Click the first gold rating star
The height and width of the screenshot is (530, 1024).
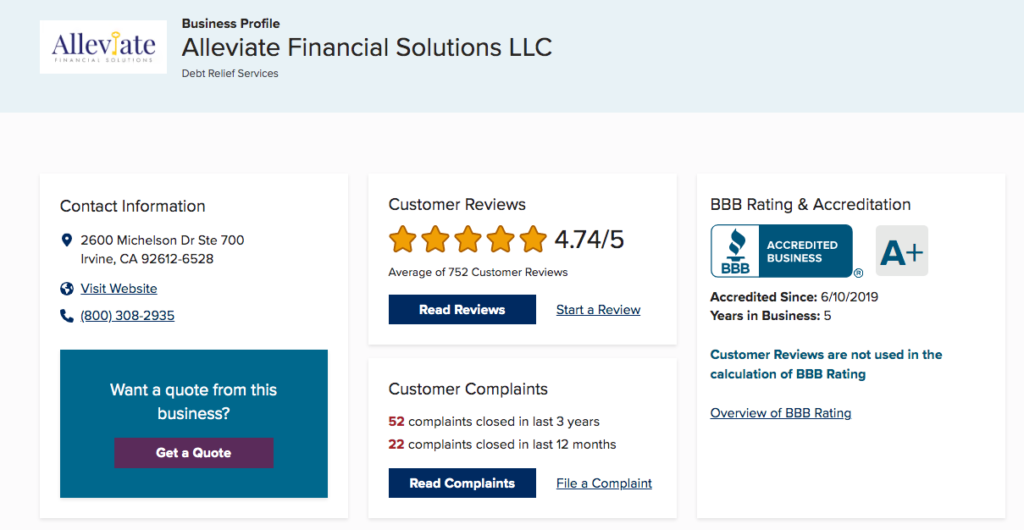402,239
